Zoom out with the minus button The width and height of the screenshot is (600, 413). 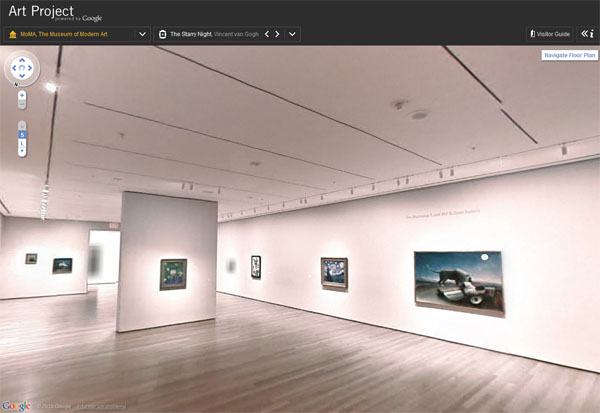point(22,104)
